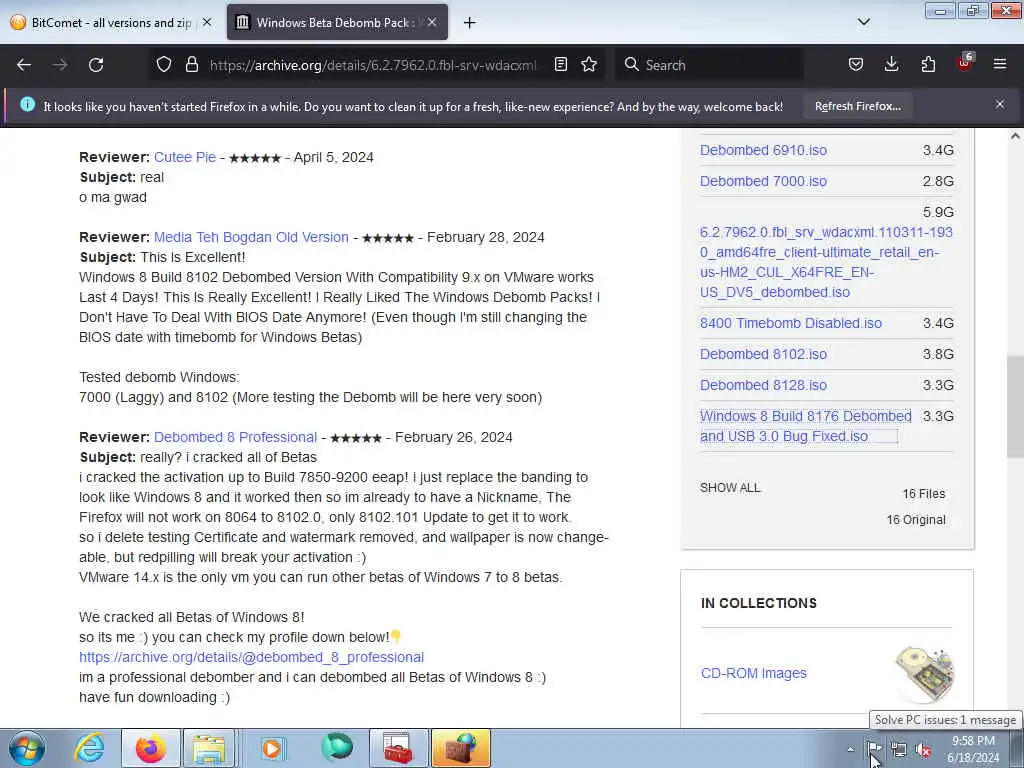
Task: Select Windows Beta Debomb Pack tab
Action: coord(337,23)
